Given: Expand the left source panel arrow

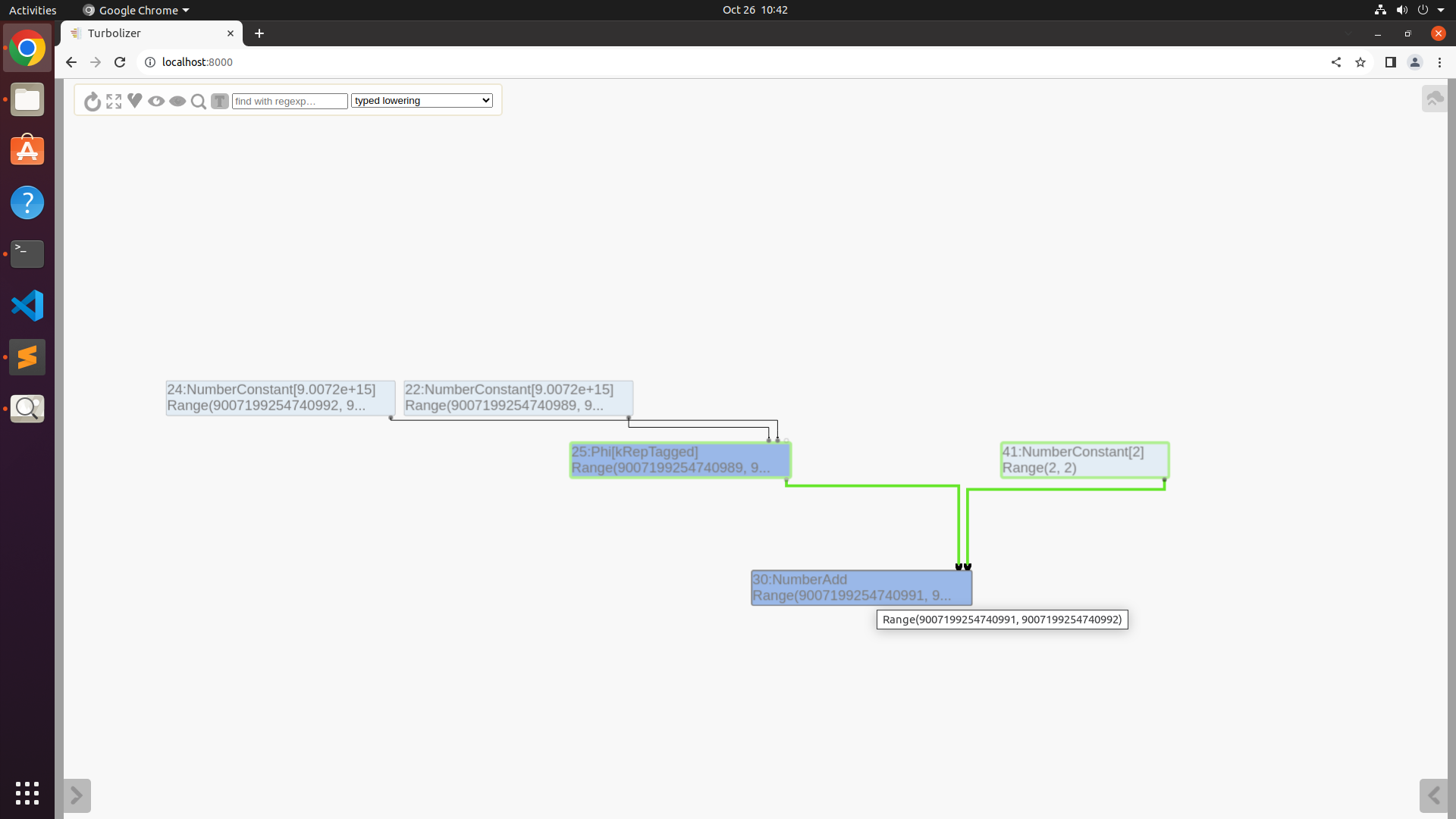Looking at the screenshot, I should coord(77,795).
